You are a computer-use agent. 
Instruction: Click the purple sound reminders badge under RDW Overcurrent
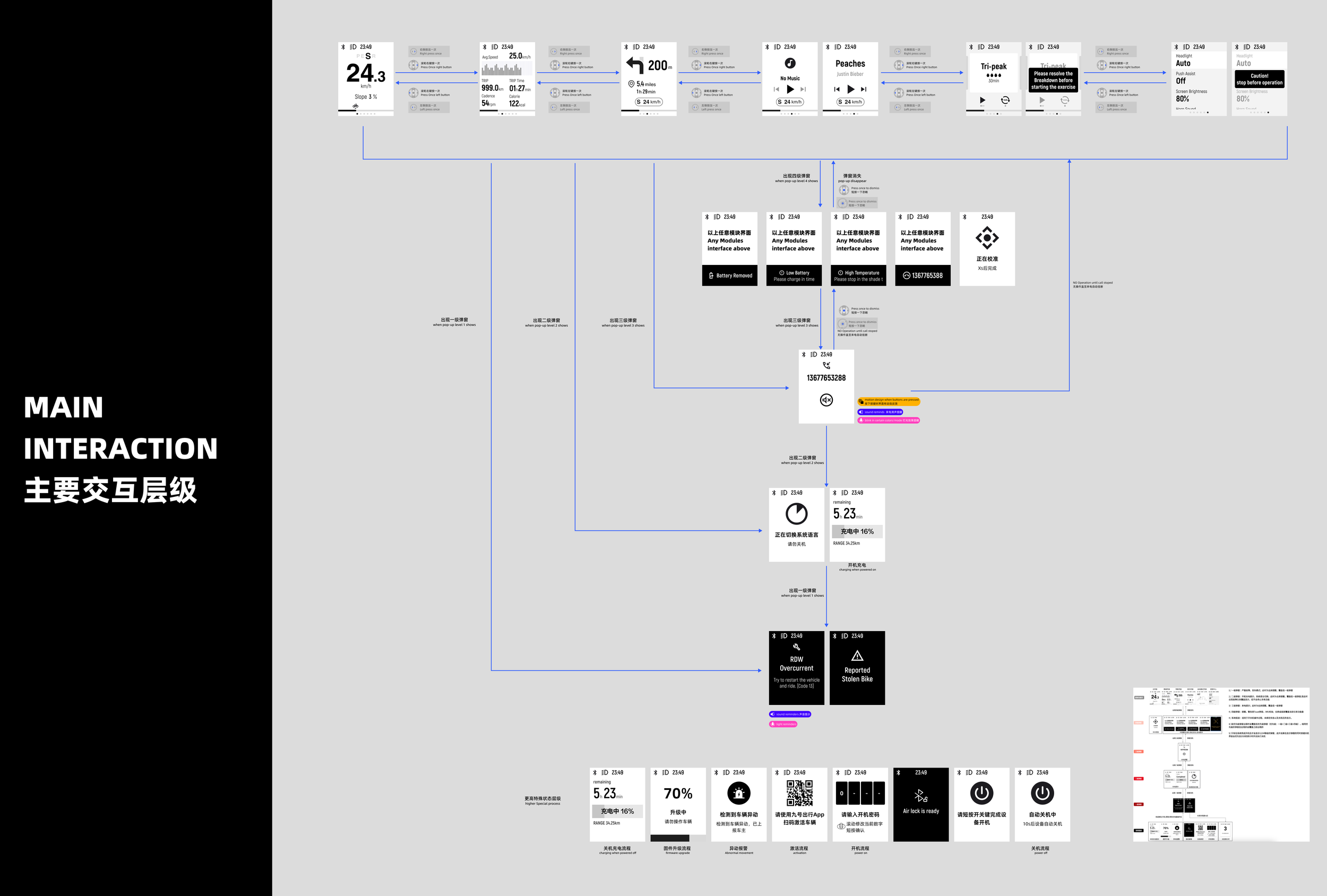790,714
